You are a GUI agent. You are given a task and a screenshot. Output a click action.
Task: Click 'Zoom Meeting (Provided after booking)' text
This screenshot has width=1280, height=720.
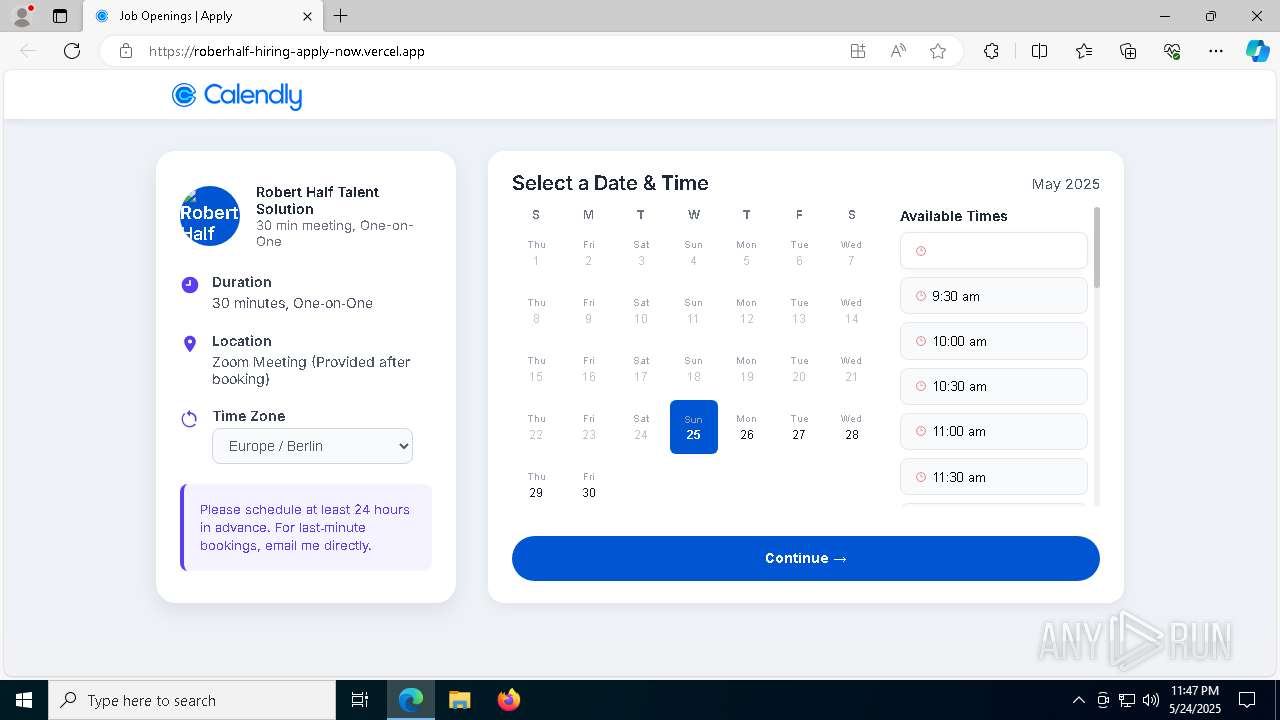[x=311, y=370]
